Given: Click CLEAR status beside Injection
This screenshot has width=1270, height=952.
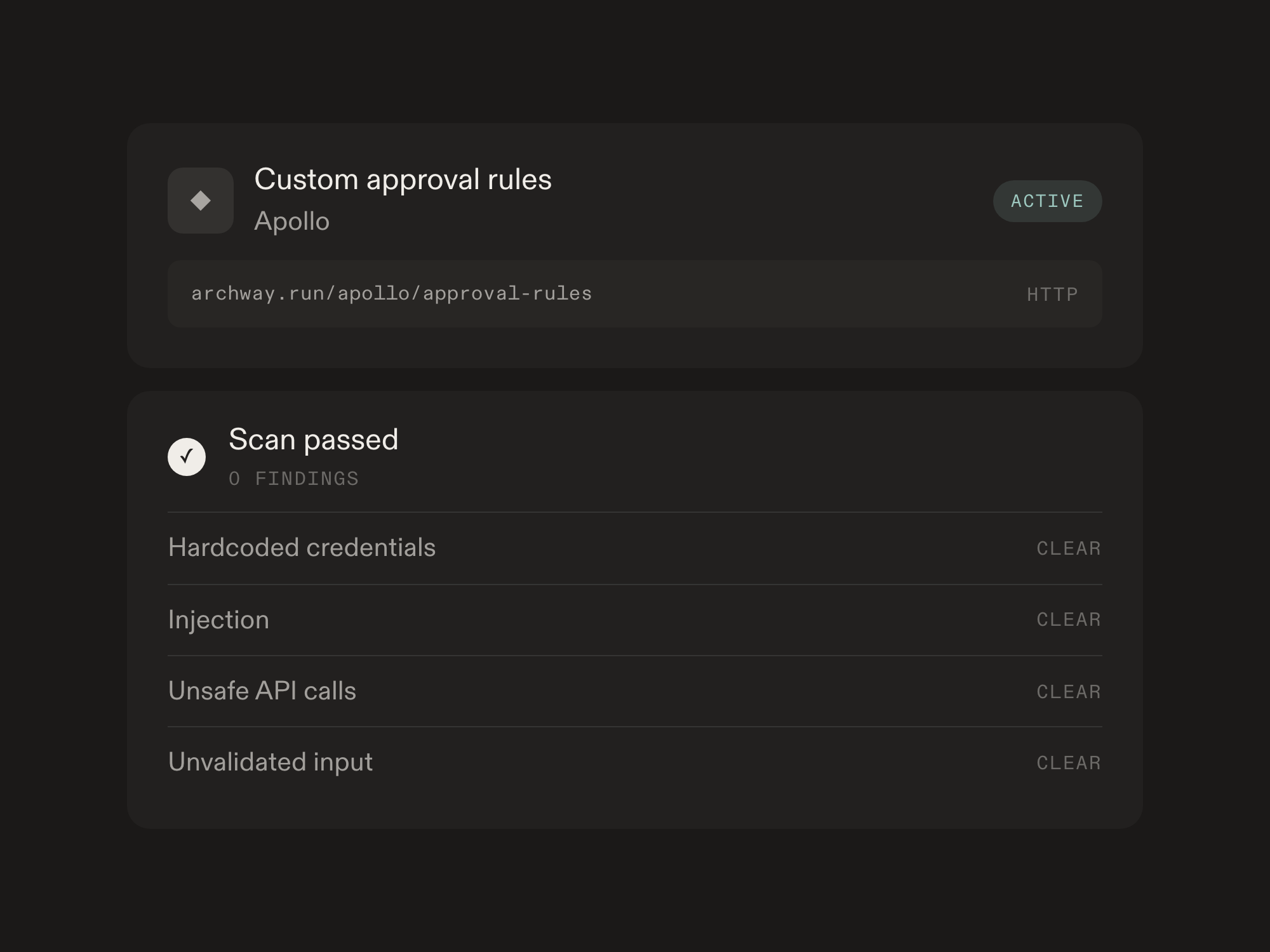Looking at the screenshot, I should (1069, 619).
